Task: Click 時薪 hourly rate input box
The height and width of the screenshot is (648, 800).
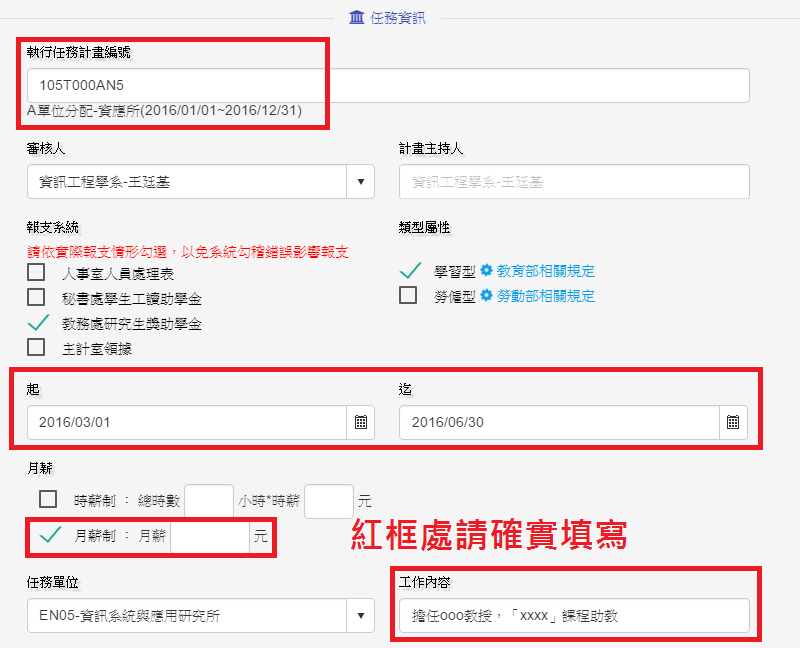Action: click(x=329, y=501)
